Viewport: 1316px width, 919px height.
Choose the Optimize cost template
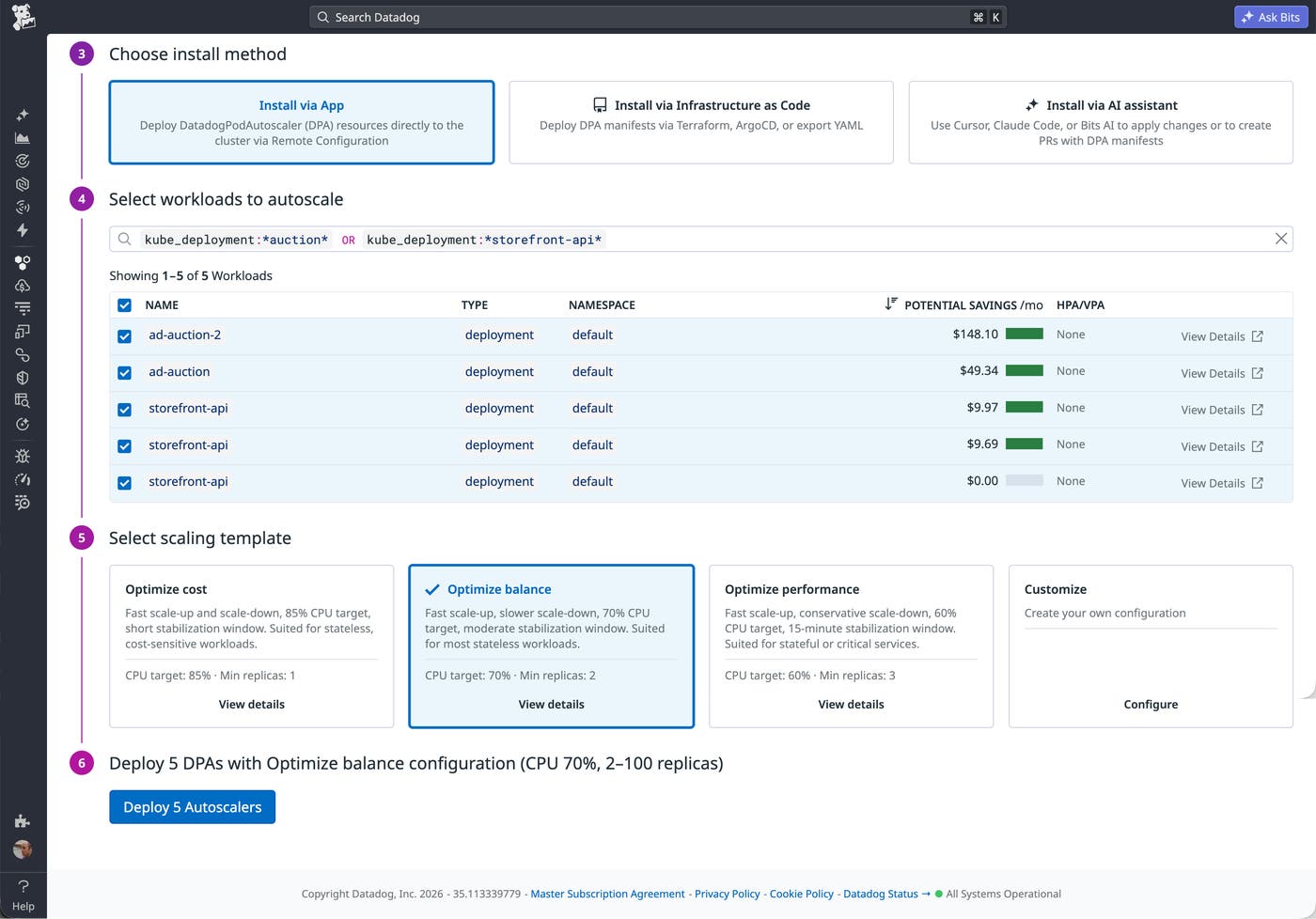[x=251, y=646]
